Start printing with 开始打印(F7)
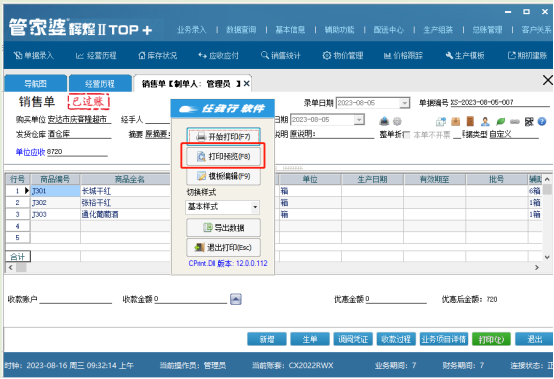 click(224, 136)
